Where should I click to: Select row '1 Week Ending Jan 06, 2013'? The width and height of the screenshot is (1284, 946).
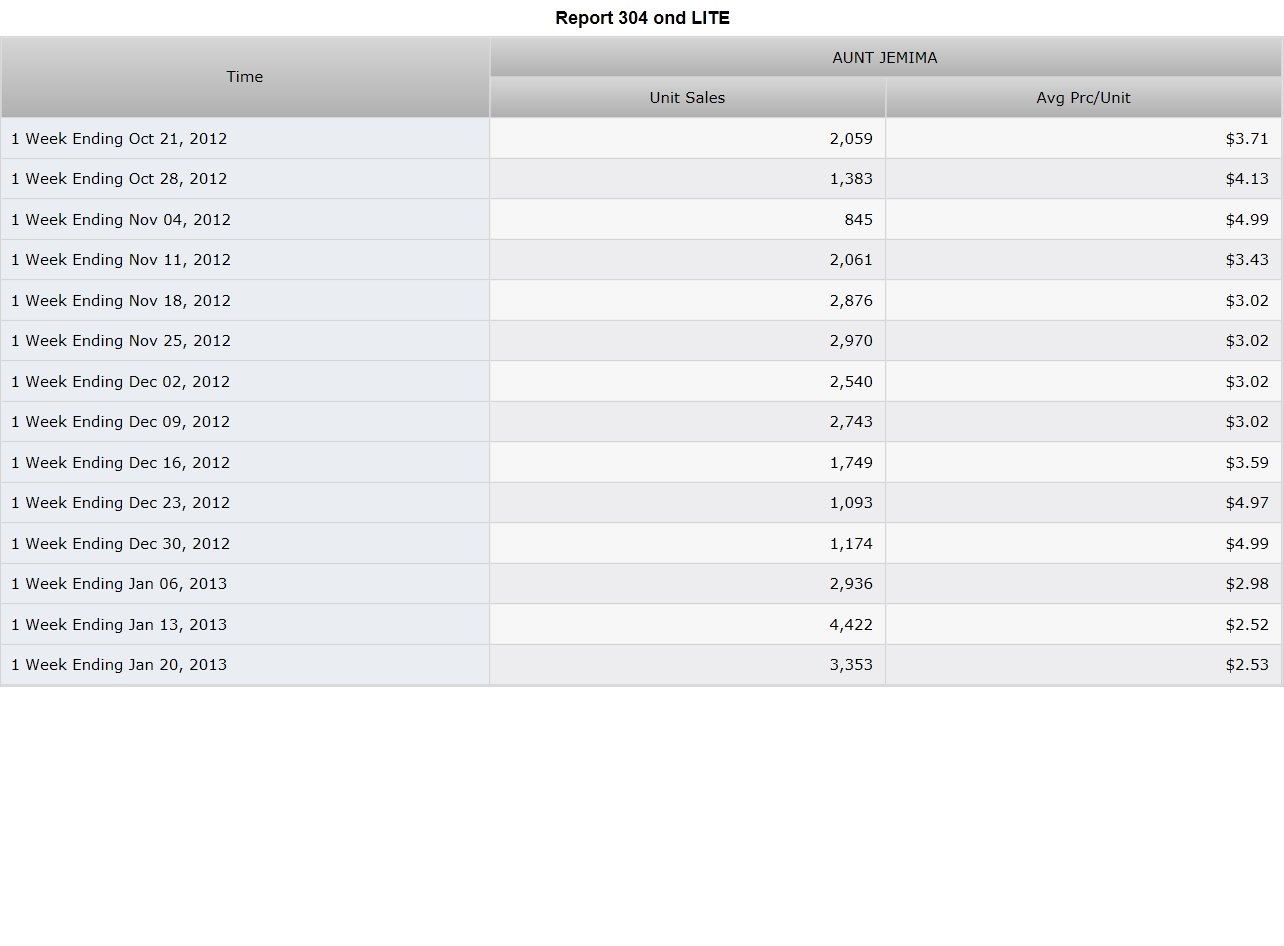641,584
